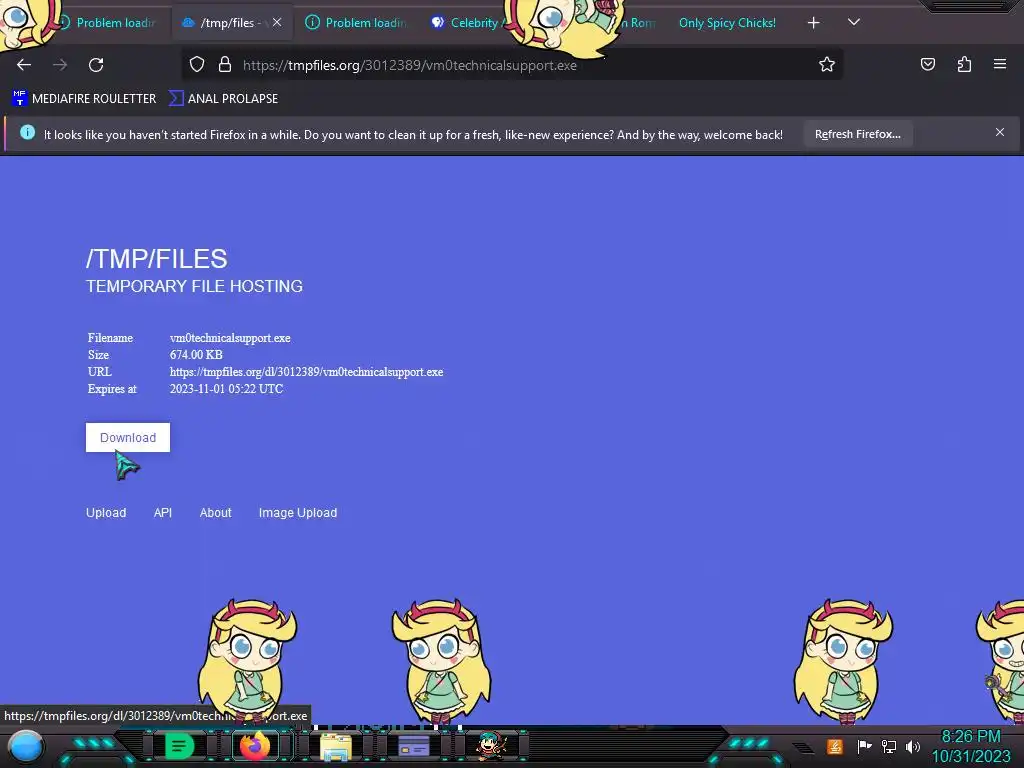Open Action Center flag tray icon

[x=864, y=746]
